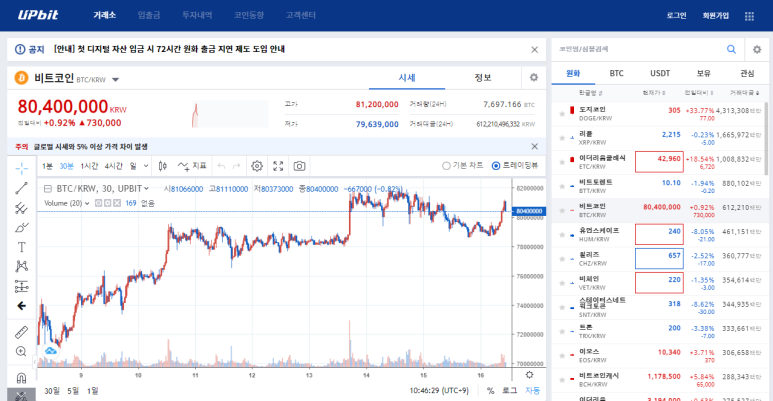The width and height of the screenshot is (773, 401).
Task: Open the 입출금 menu
Action: point(149,15)
